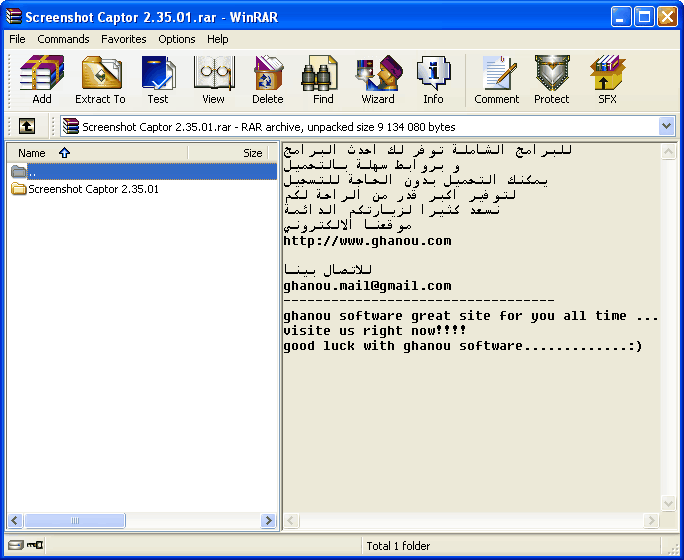The width and height of the screenshot is (684, 560).
Task: Open the Comment editor icon
Action: 497,79
